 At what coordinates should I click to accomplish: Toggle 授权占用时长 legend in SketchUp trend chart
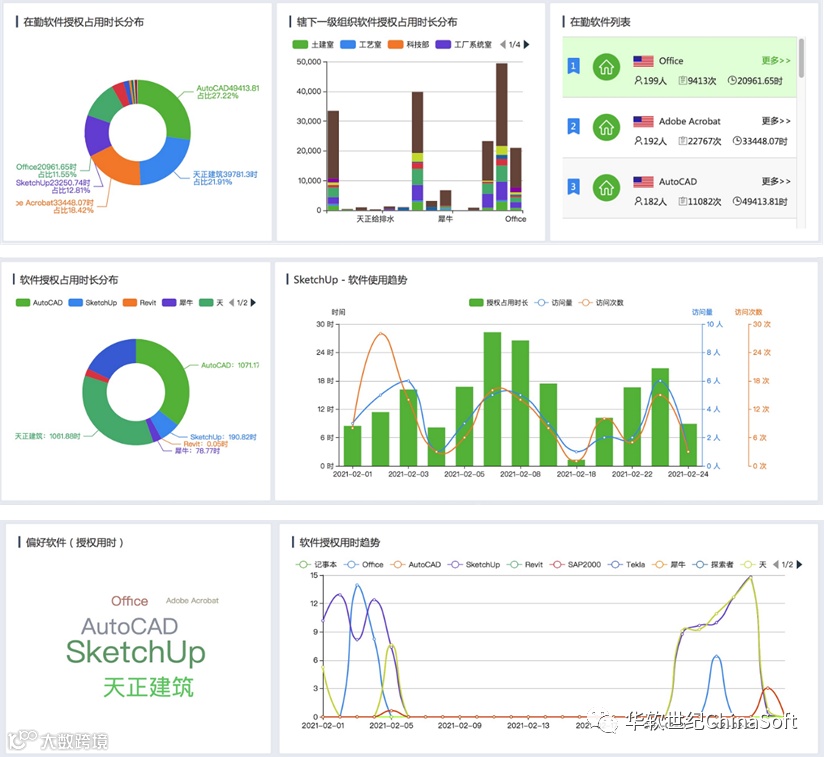coord(498,303)
